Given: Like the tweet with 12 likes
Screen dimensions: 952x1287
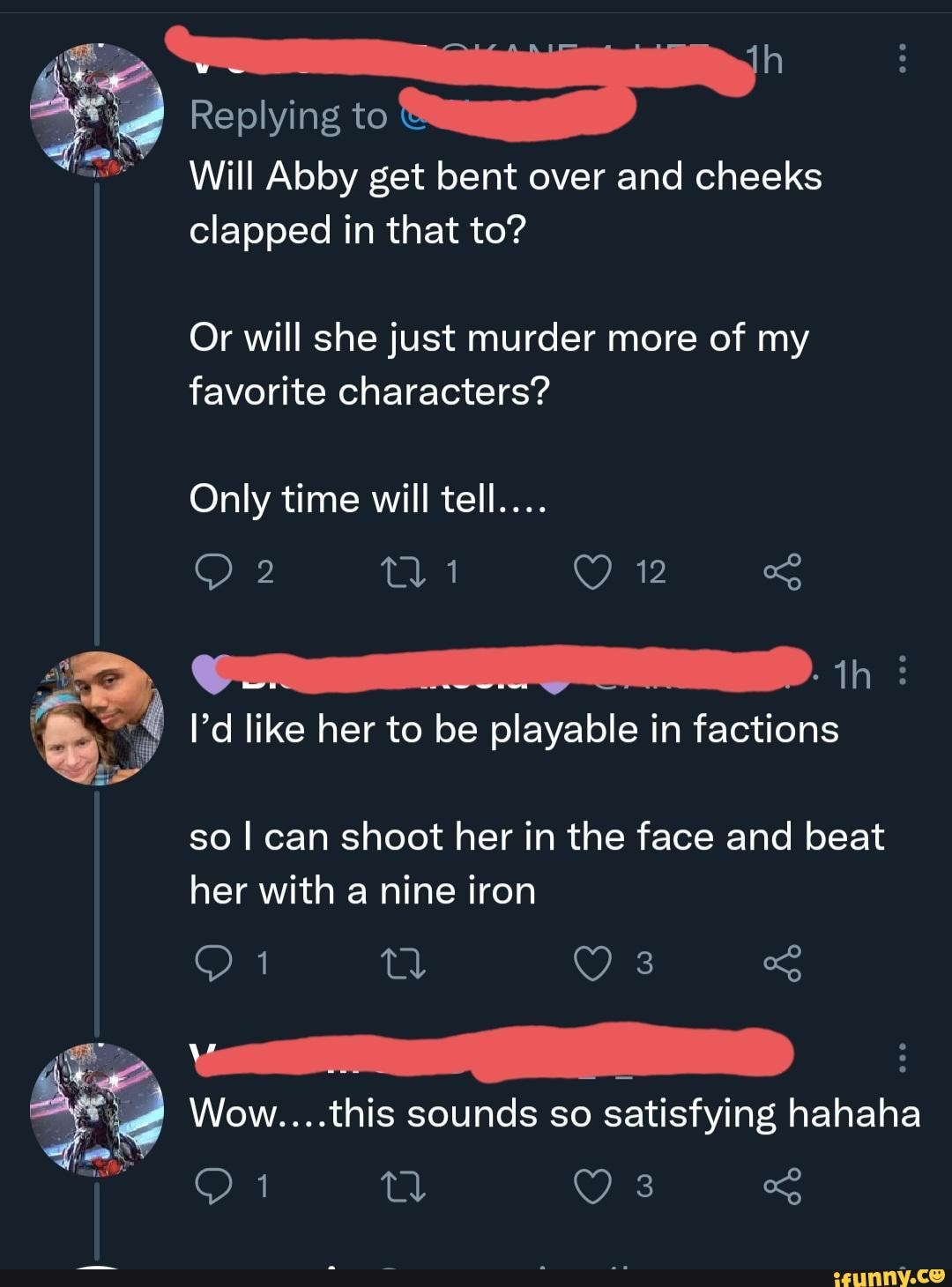Looking at the screenshot, I should click(592, 573).
